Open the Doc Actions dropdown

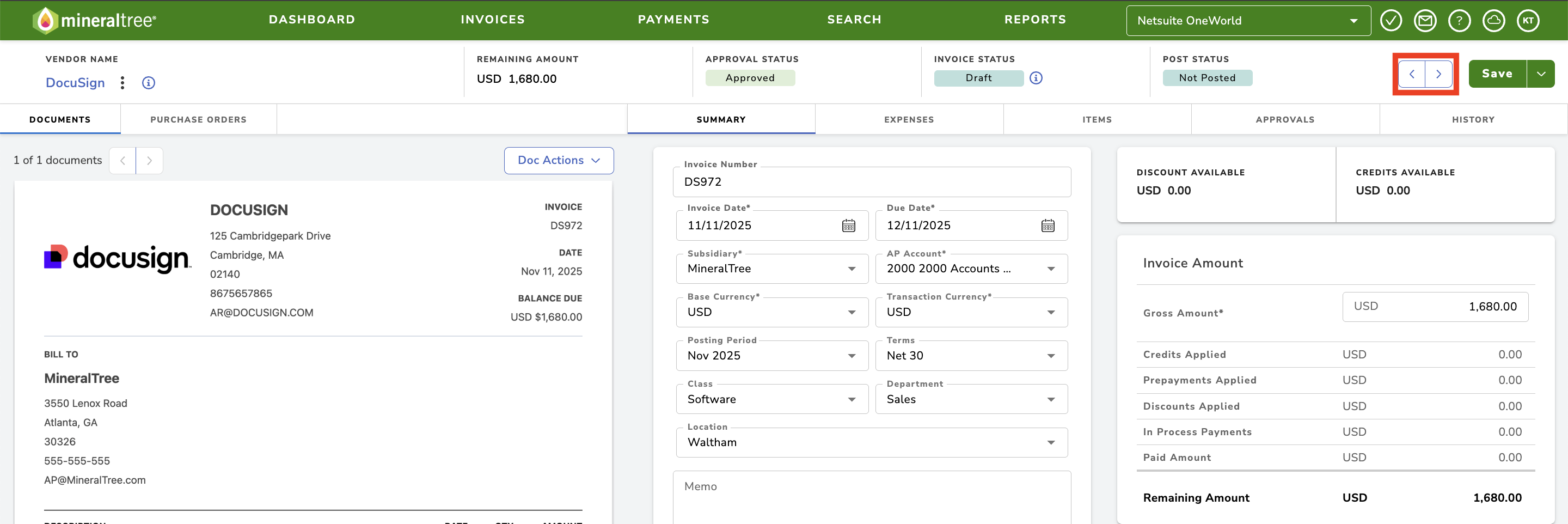pos(558,160)
